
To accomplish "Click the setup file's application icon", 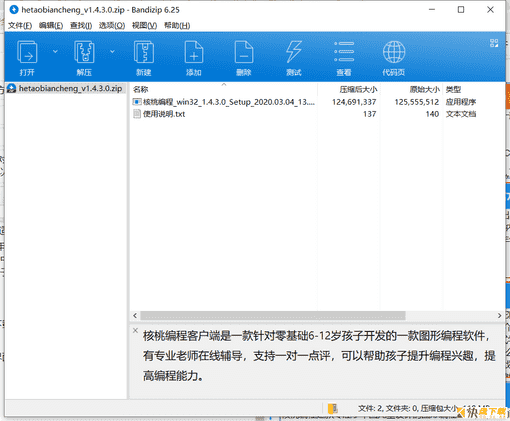I will pos(137,102).
